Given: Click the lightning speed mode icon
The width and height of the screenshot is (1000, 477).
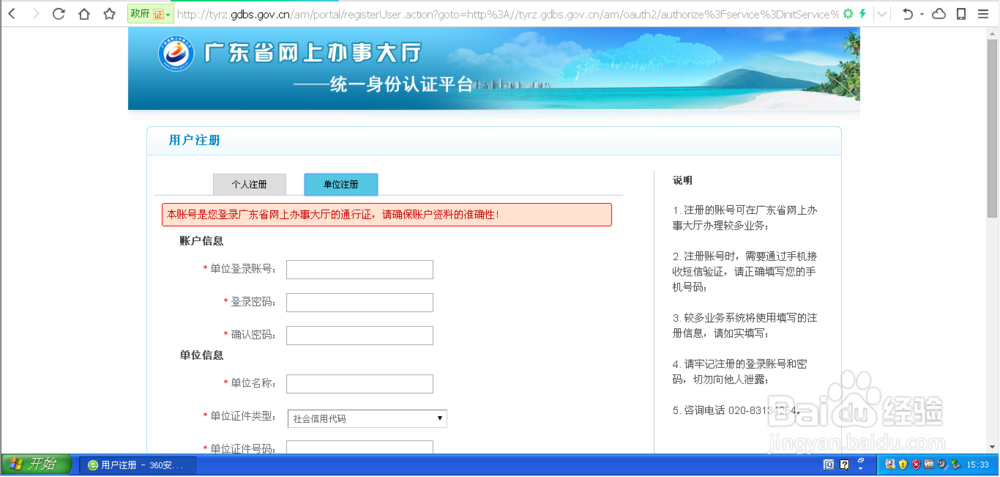Looking at the screenshot, I should coord(863,13).
